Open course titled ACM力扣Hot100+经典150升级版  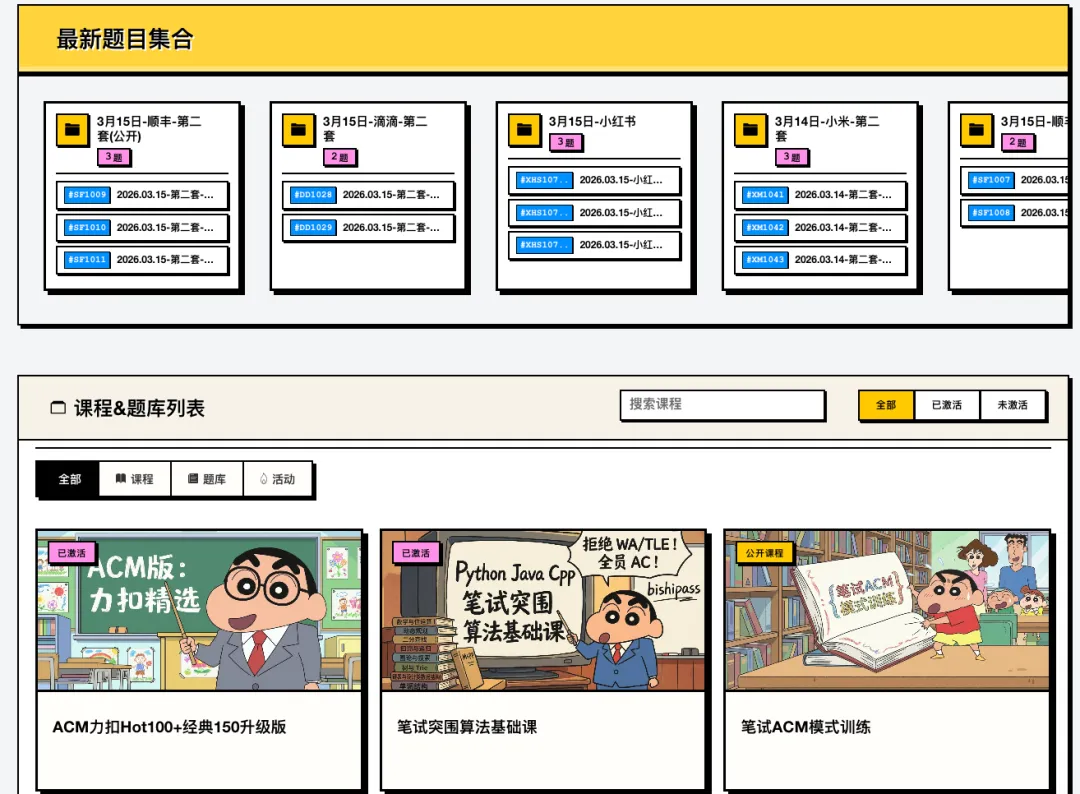pos(169,727)
